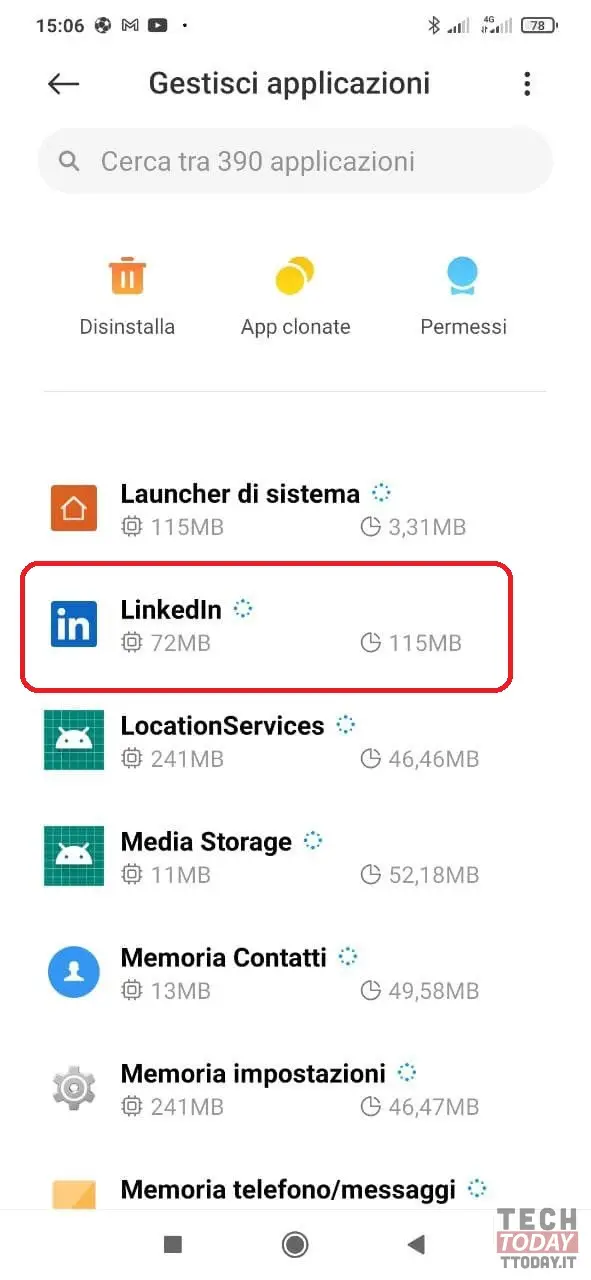
Task: Tap the Android back triangle button
Action: pyautogui.click(x=417, y=1244)
